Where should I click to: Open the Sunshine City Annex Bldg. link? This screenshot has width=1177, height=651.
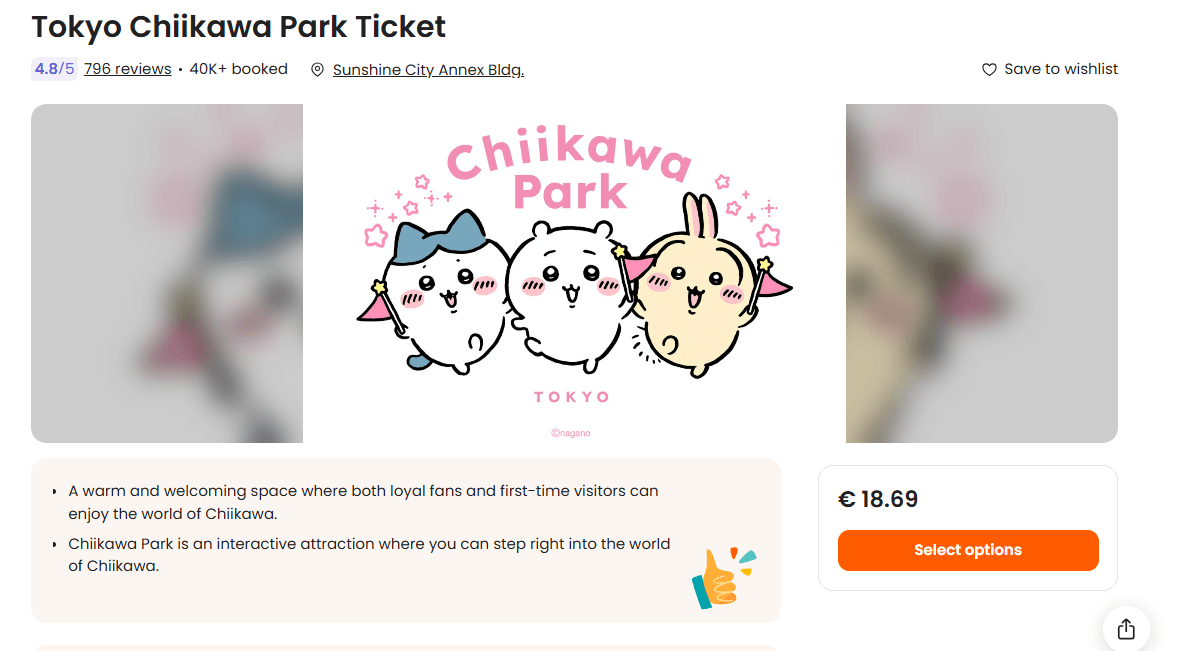428,70
